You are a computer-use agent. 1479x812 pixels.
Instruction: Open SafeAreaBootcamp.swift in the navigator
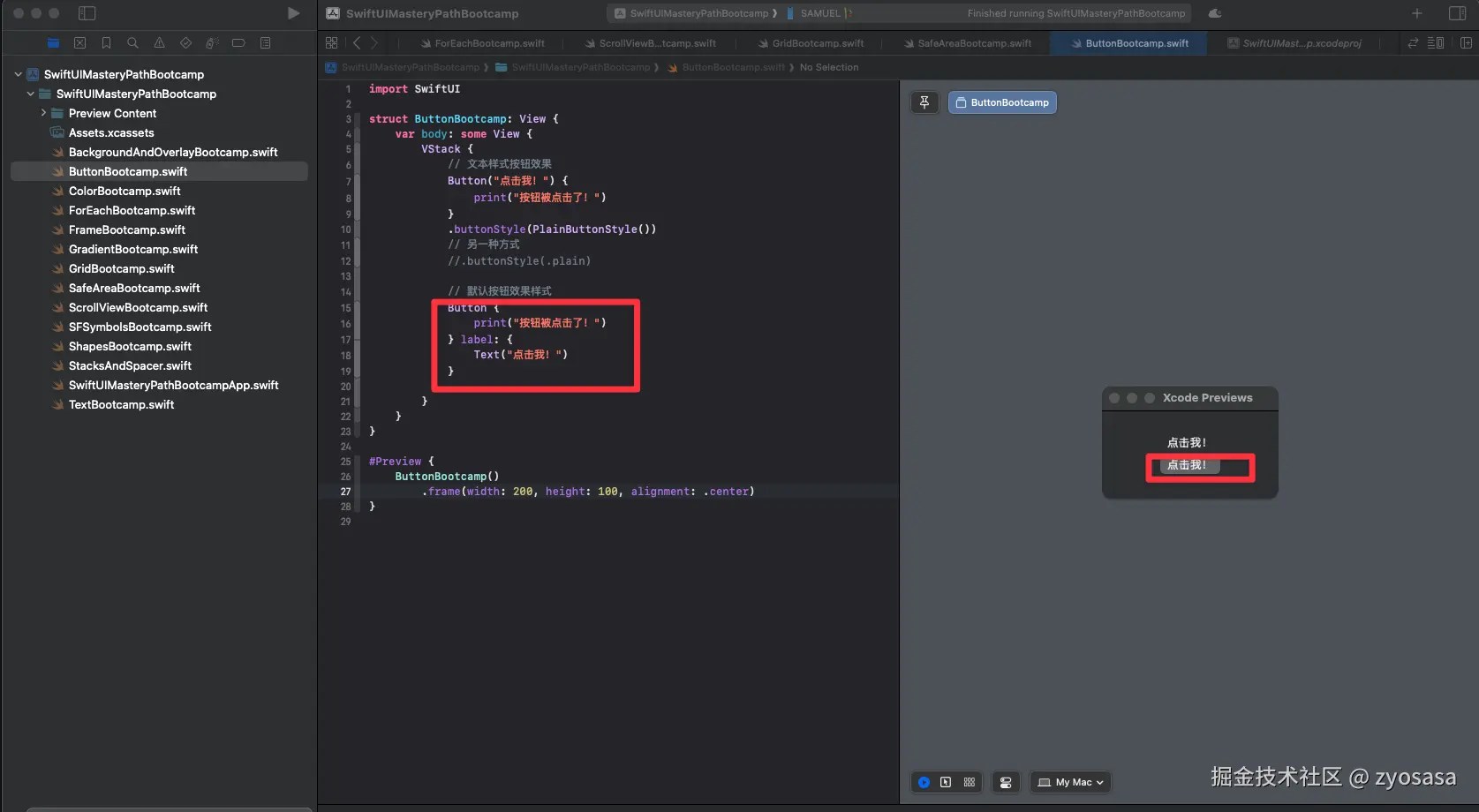tap(134, 288)
